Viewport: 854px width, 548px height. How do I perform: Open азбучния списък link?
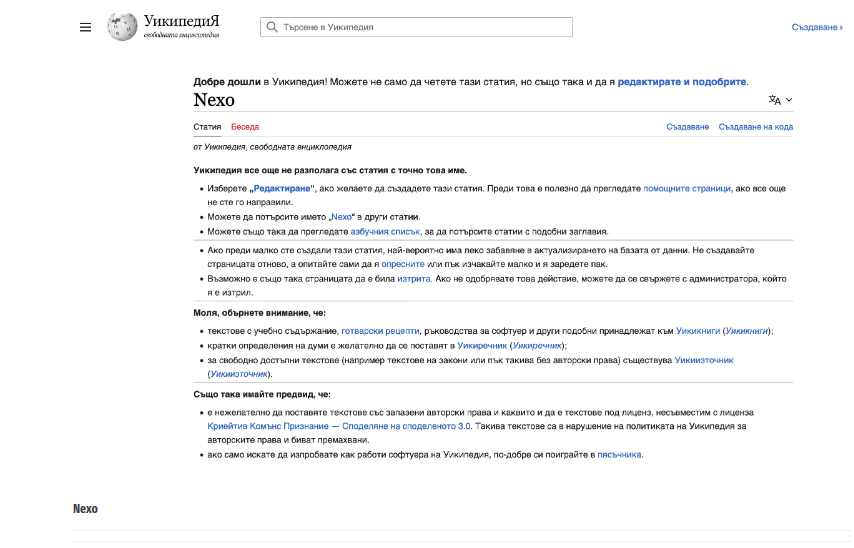point(385,232)
